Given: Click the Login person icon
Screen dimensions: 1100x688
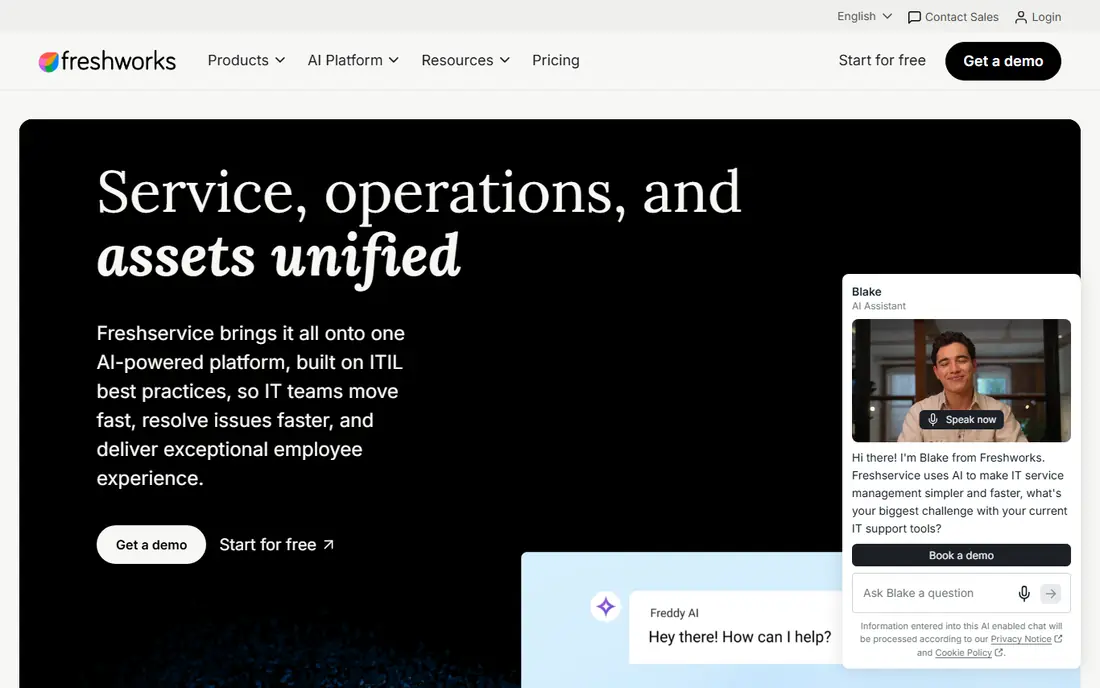Looking at the screenshot, I should pos(1021,17).
